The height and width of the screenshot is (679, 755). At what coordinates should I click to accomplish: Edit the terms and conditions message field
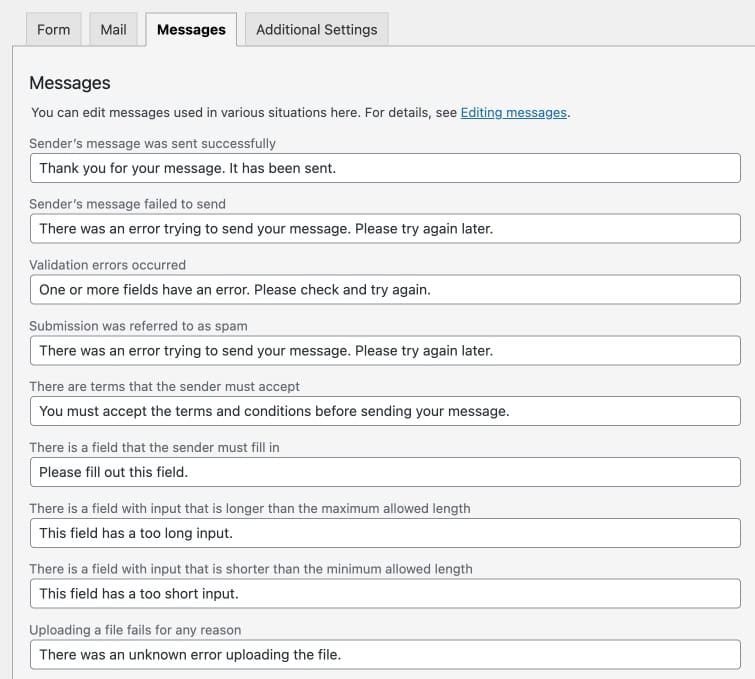[x=385, y=411]
